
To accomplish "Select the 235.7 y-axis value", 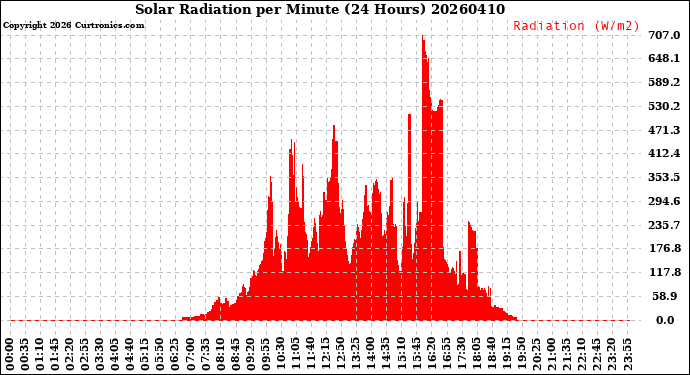I will coord(664,225).
